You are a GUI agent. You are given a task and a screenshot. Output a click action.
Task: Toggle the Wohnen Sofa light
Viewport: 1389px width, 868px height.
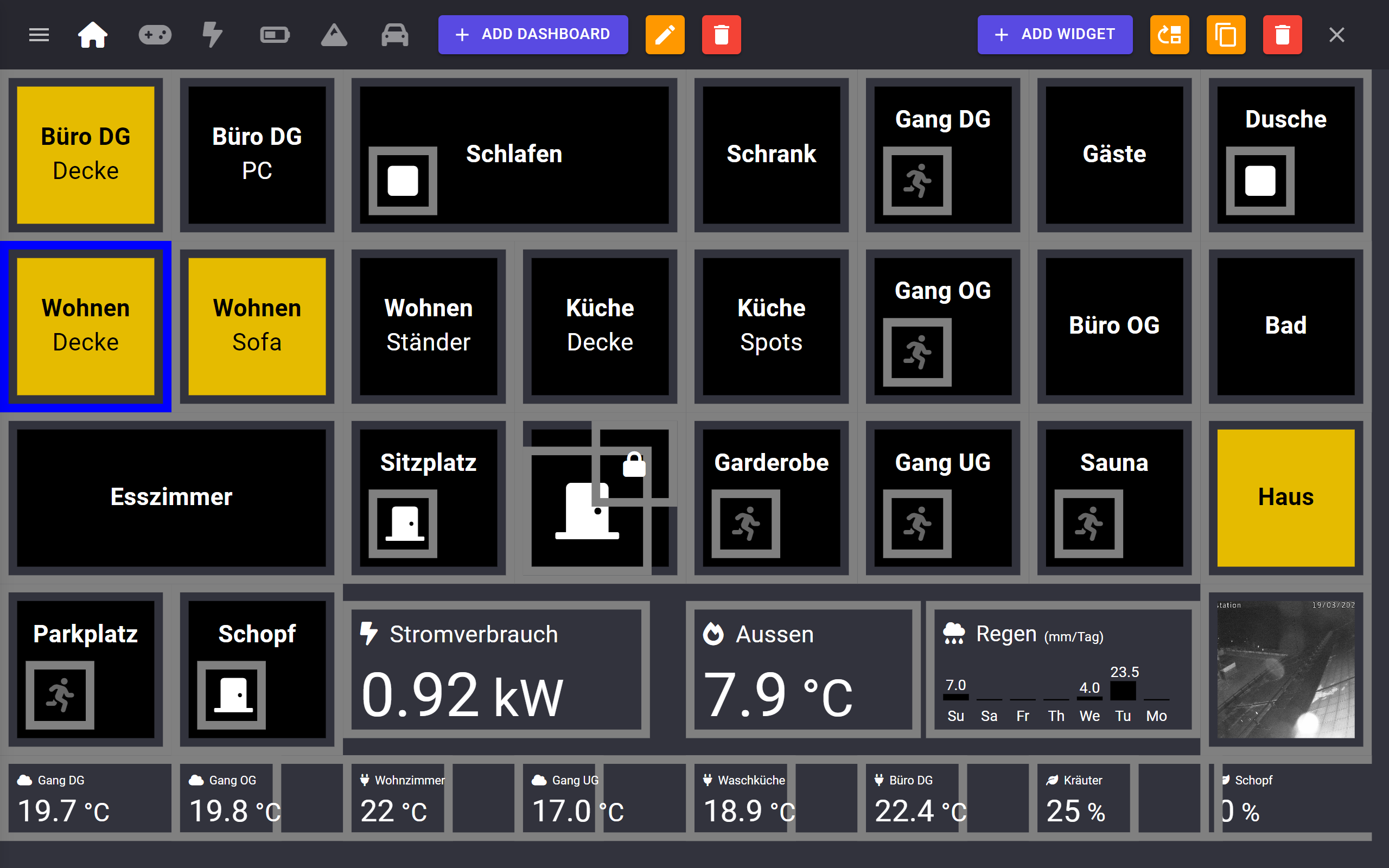[257, 326]
